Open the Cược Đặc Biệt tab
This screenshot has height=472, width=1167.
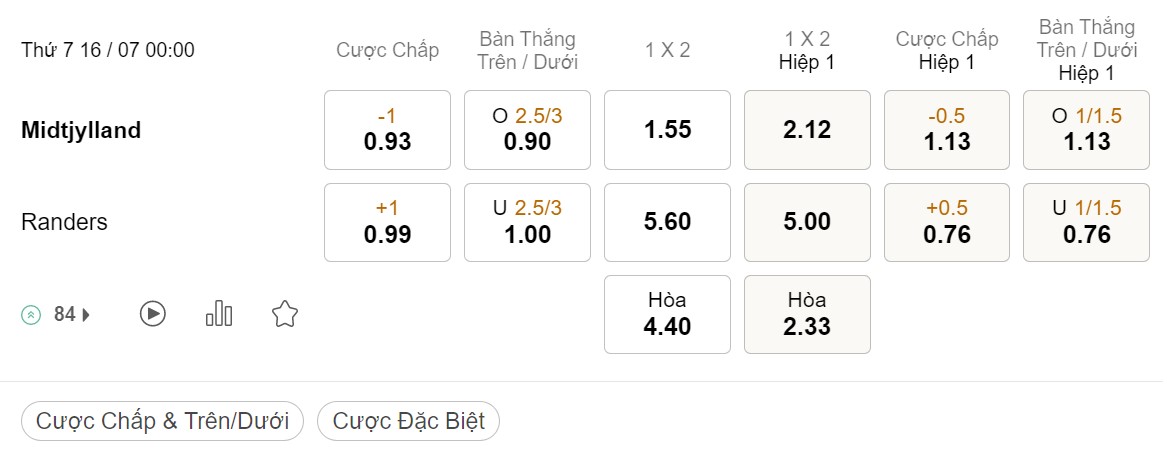409,421
